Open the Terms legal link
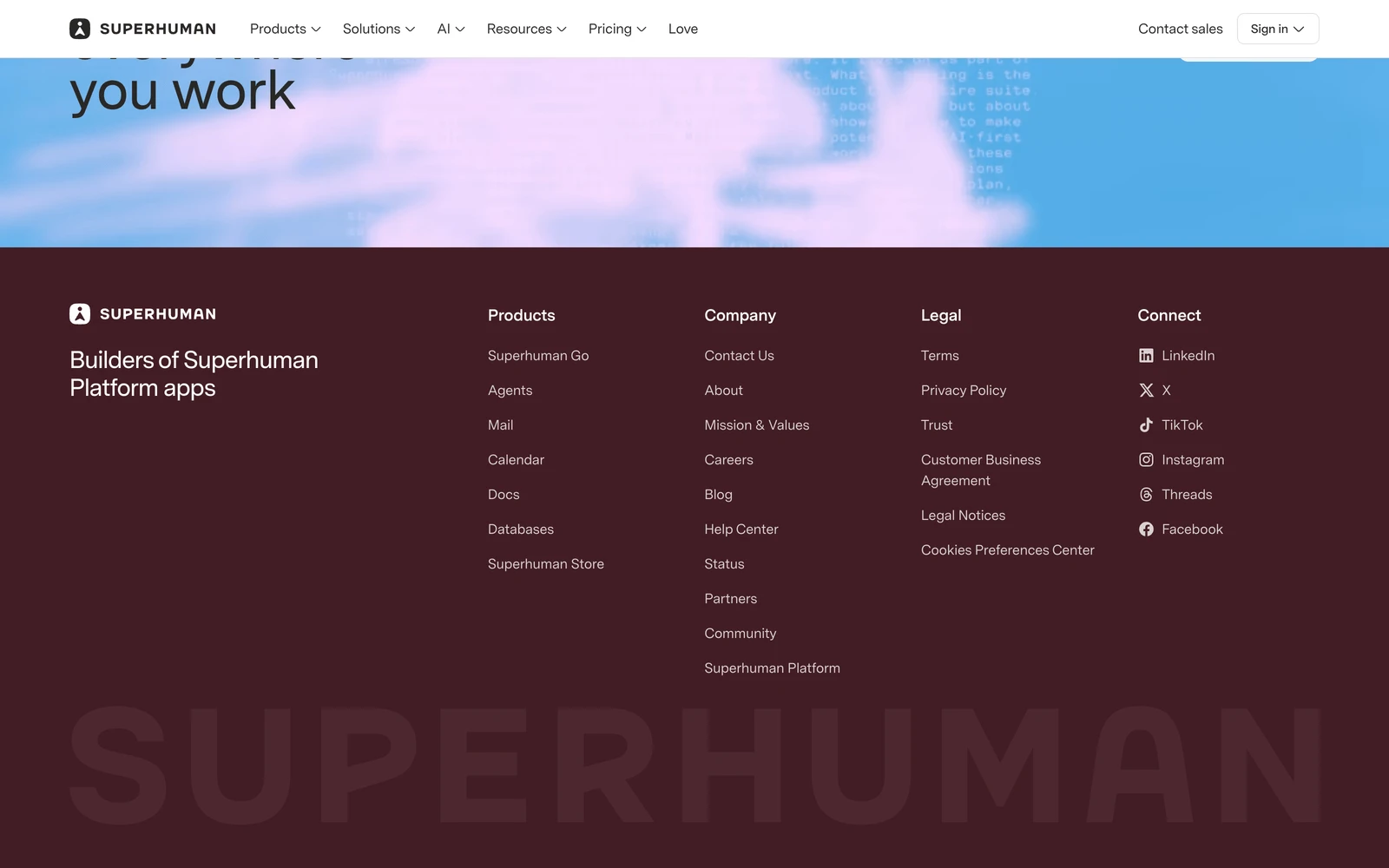 pos(940,356)
